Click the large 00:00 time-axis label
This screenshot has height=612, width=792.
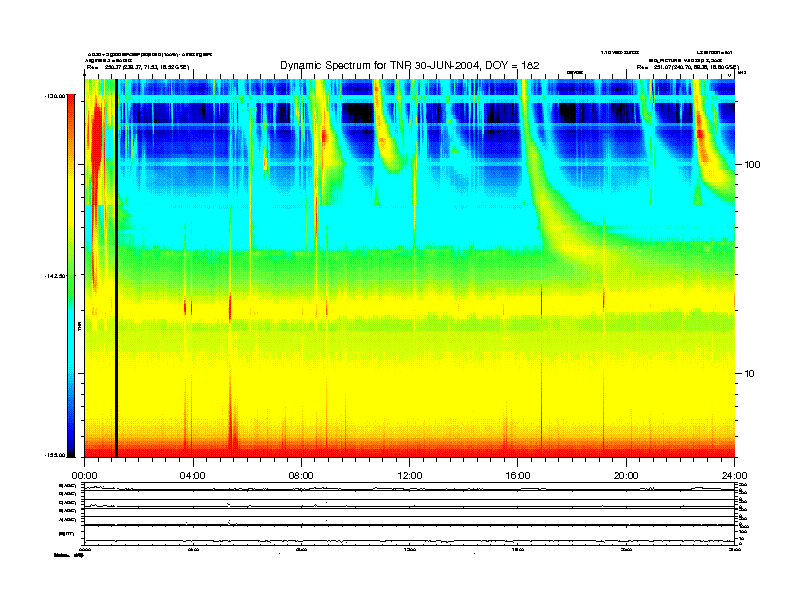[84, 476]
